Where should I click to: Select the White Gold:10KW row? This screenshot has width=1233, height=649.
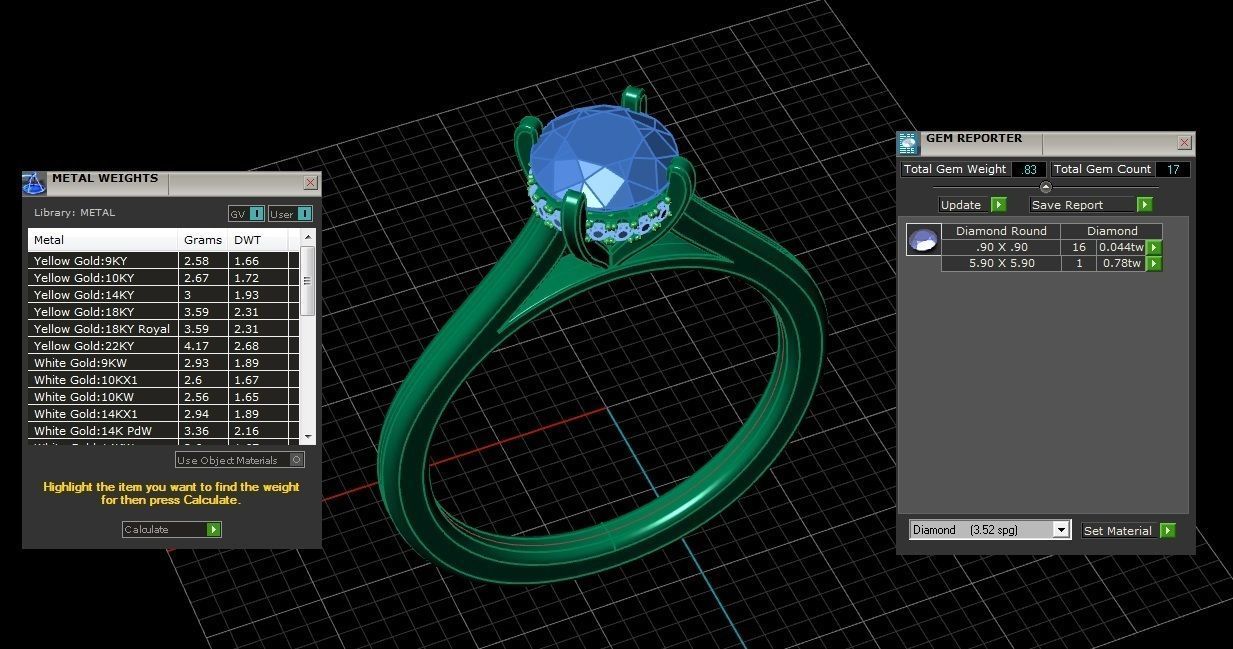(164, 397)
